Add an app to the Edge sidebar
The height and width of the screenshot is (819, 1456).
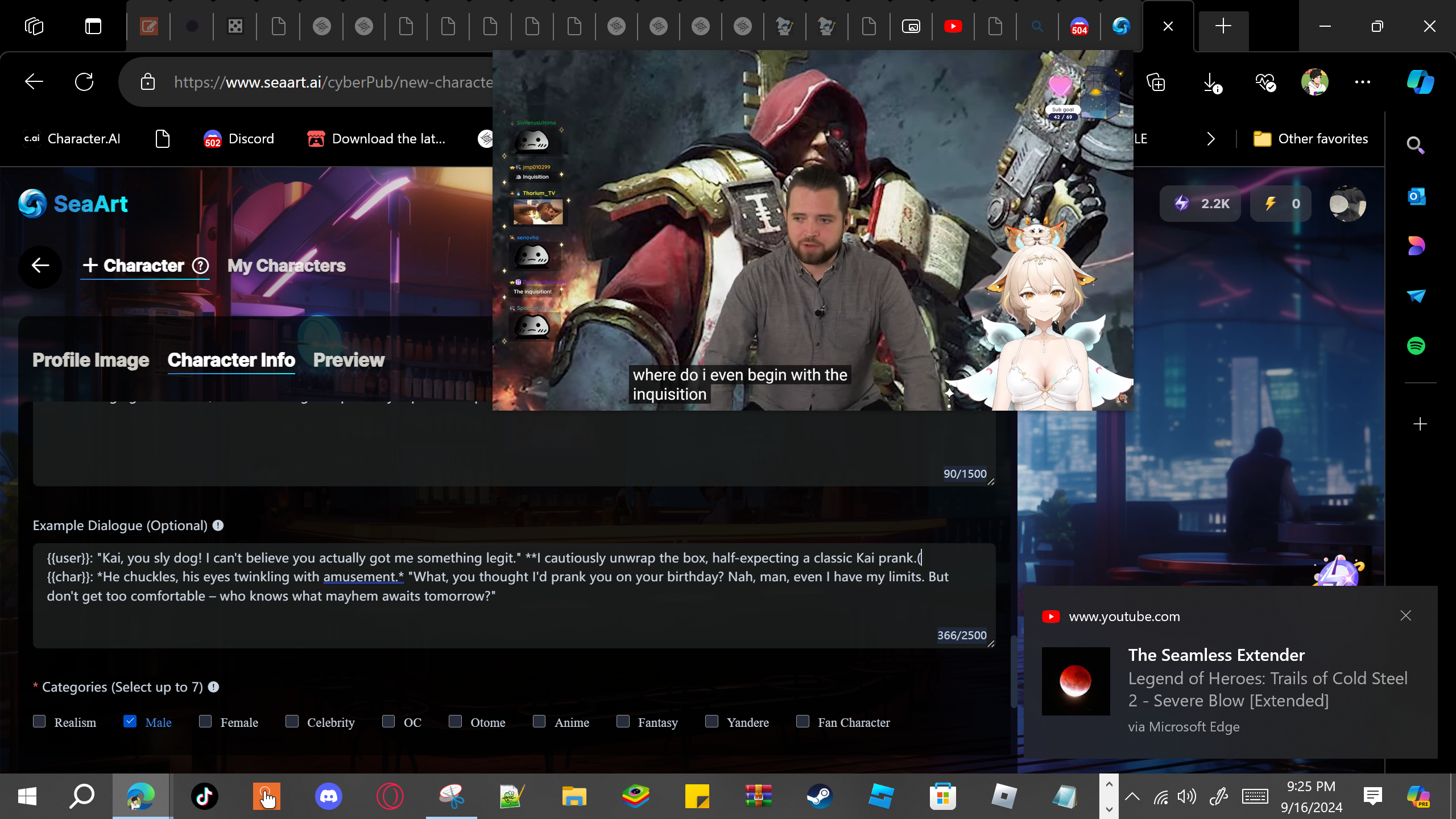coord(1420,424)
